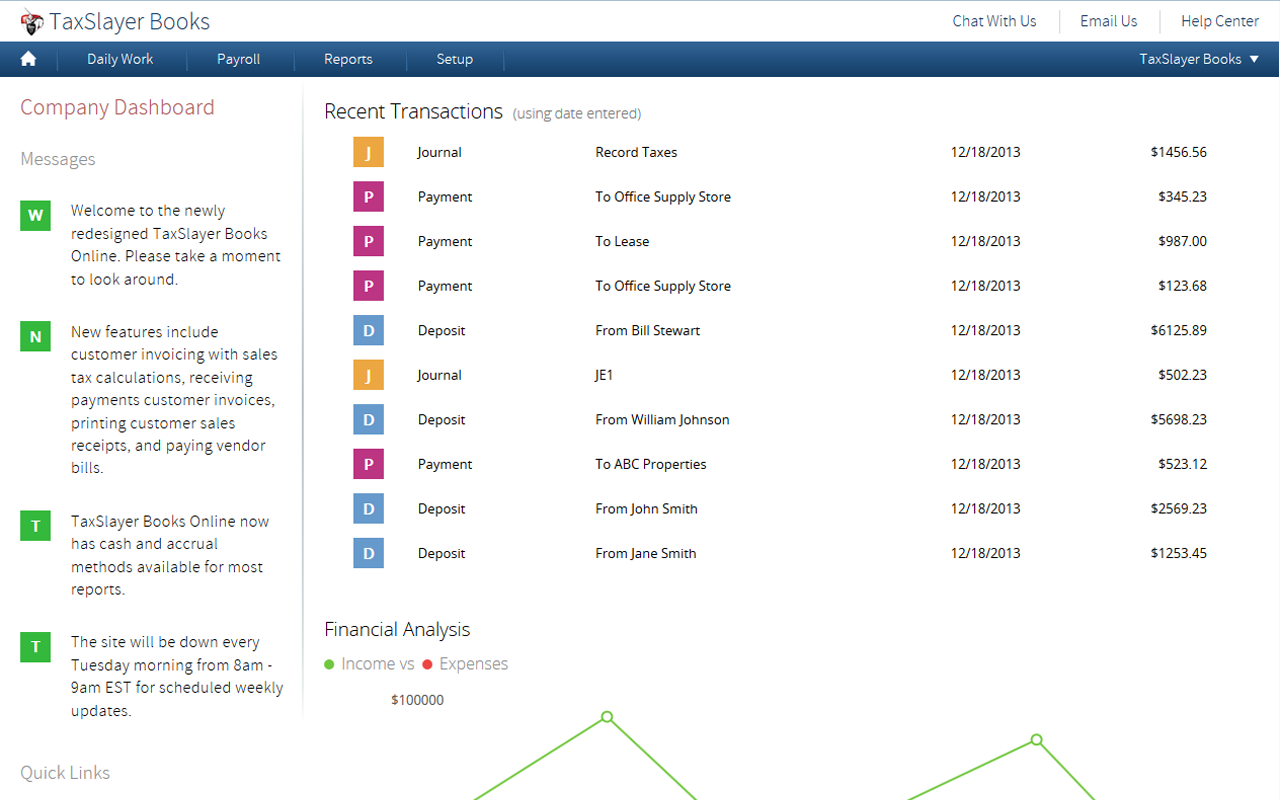This screenshot has width=1280, height=800.
Task: Click the N new features message icon
Action: click(x=35, y=336)
